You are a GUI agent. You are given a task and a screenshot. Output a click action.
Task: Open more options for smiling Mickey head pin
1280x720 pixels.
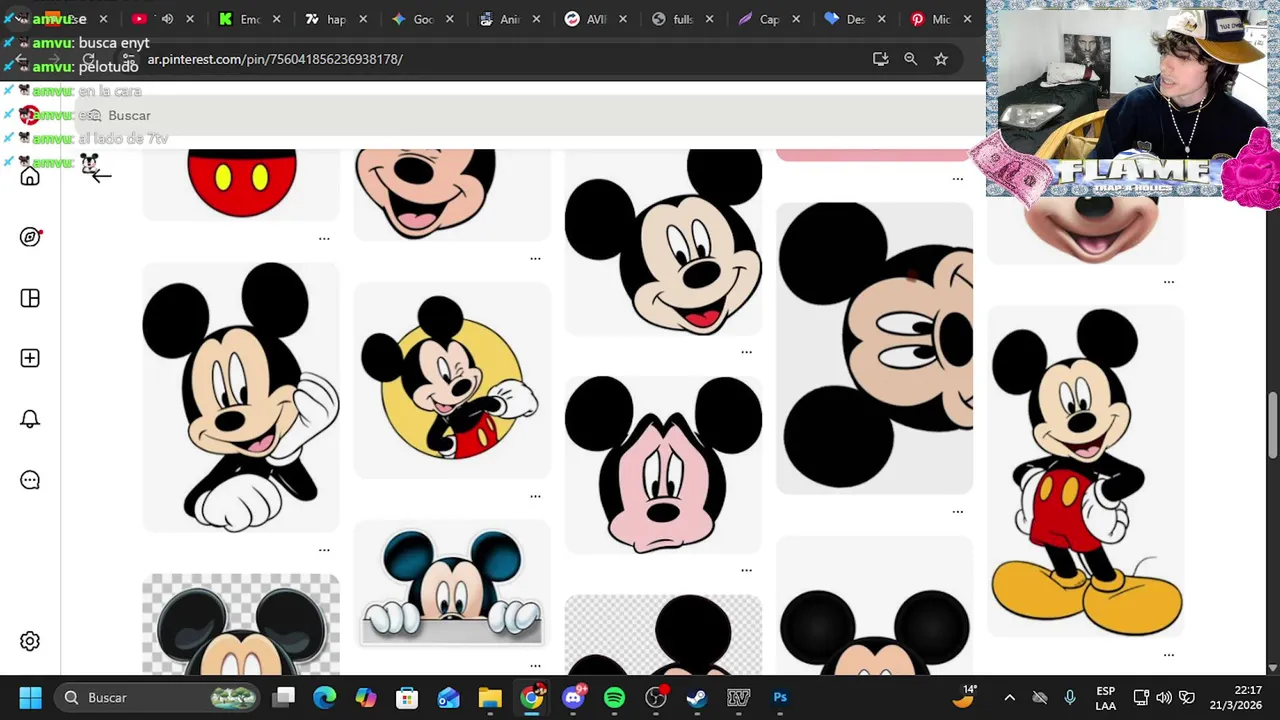tap(746, 352)
